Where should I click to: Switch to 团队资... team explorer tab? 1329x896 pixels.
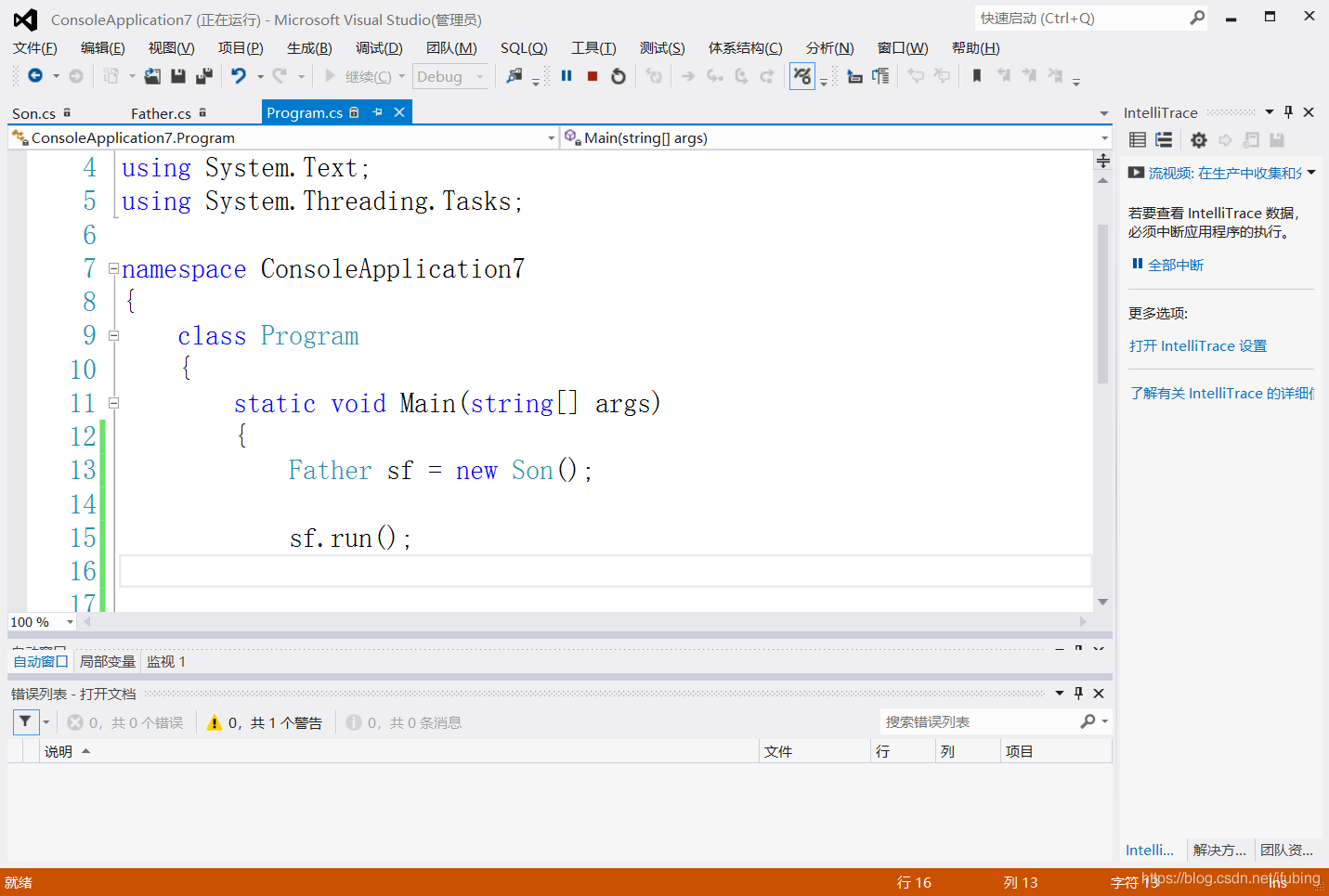pos(1286,850)
